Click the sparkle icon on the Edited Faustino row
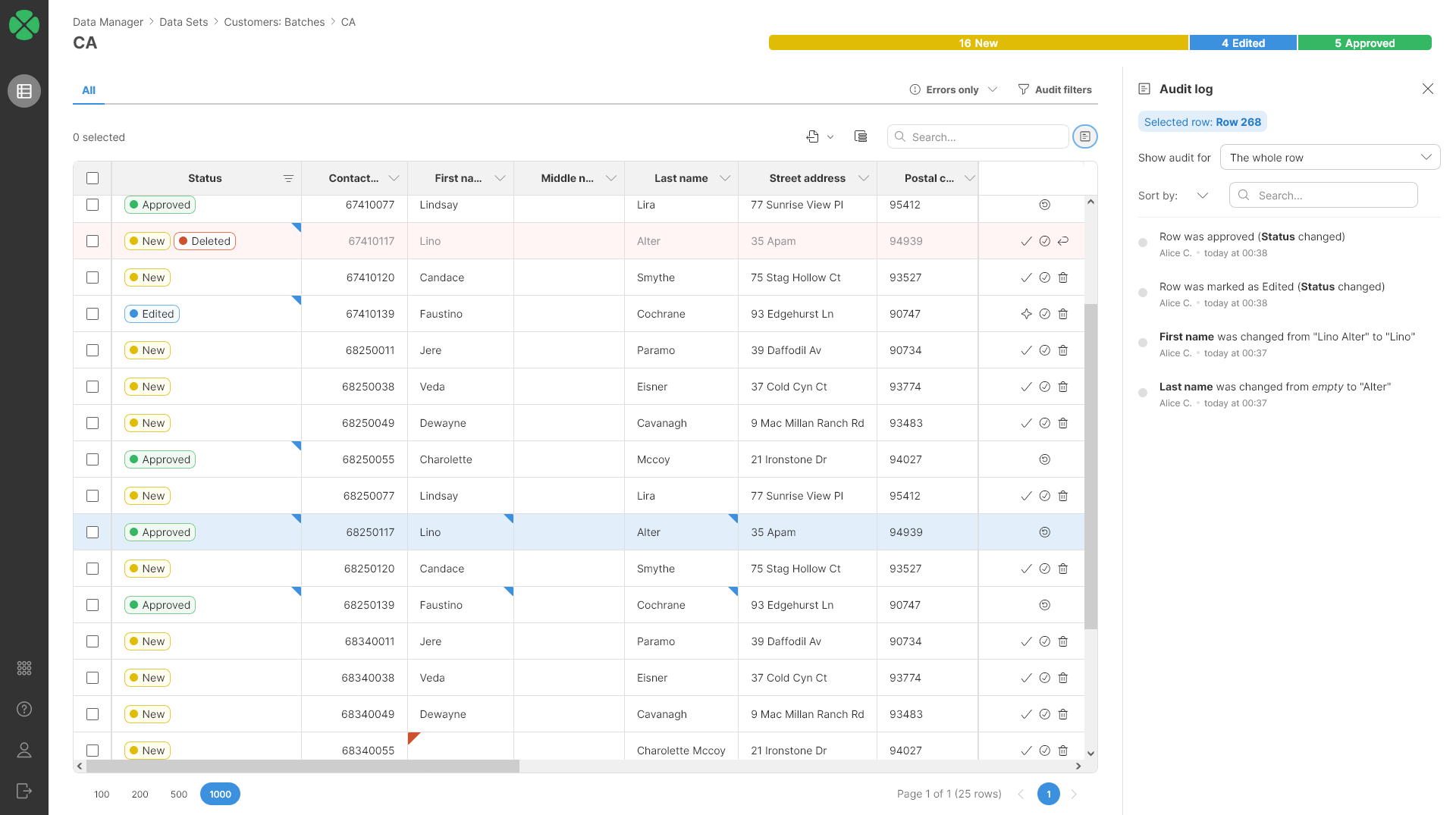Image resolution: width=1456 pixels, height=815 pixels. coord(1026,313)
